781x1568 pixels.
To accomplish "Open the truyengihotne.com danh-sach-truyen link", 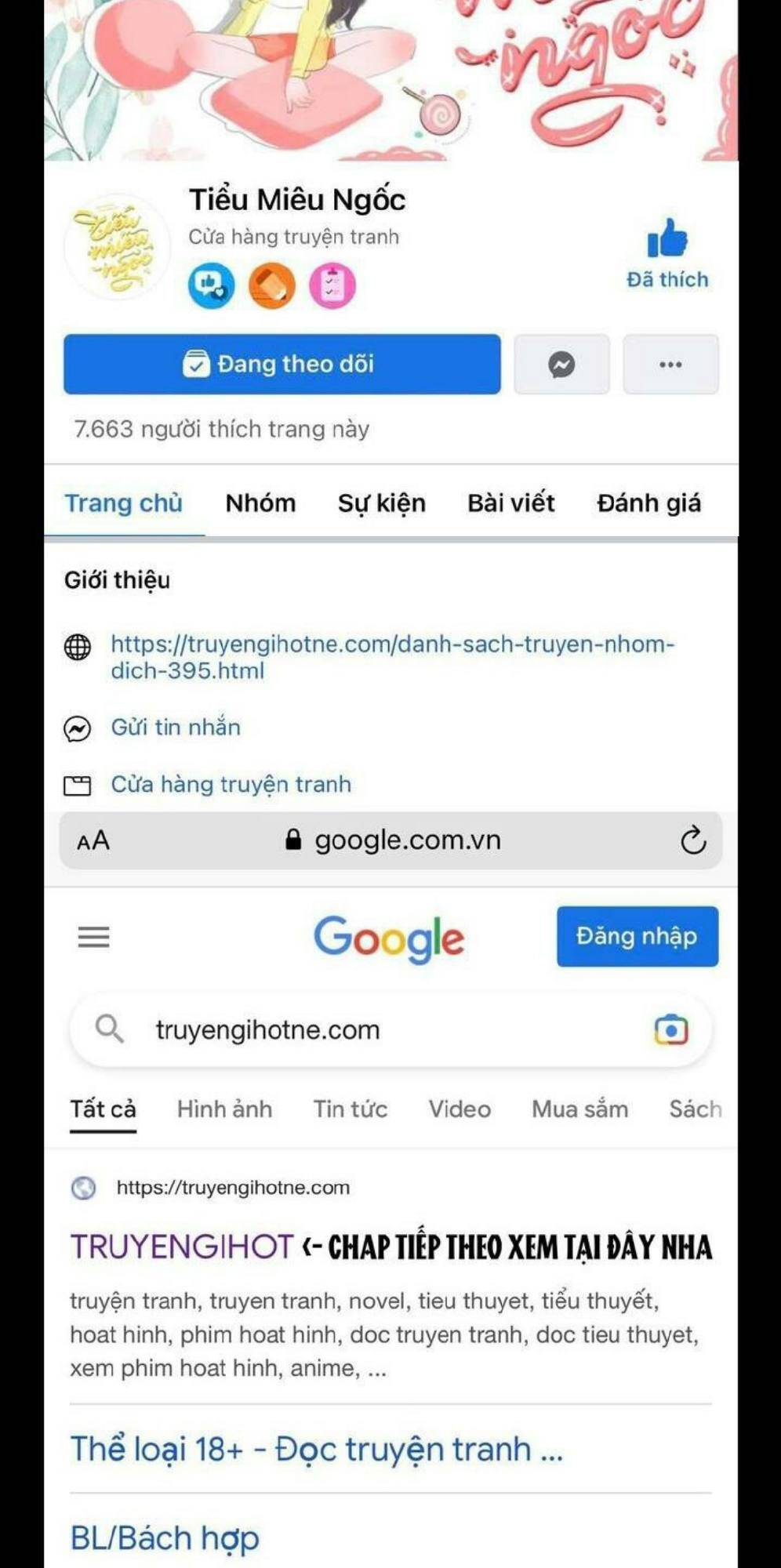I will (x=392, y=657).
